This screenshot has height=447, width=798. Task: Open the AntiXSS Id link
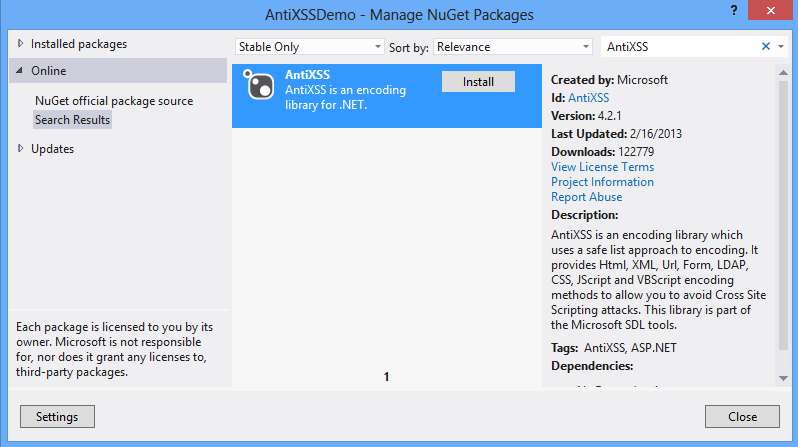coord(588,98)
